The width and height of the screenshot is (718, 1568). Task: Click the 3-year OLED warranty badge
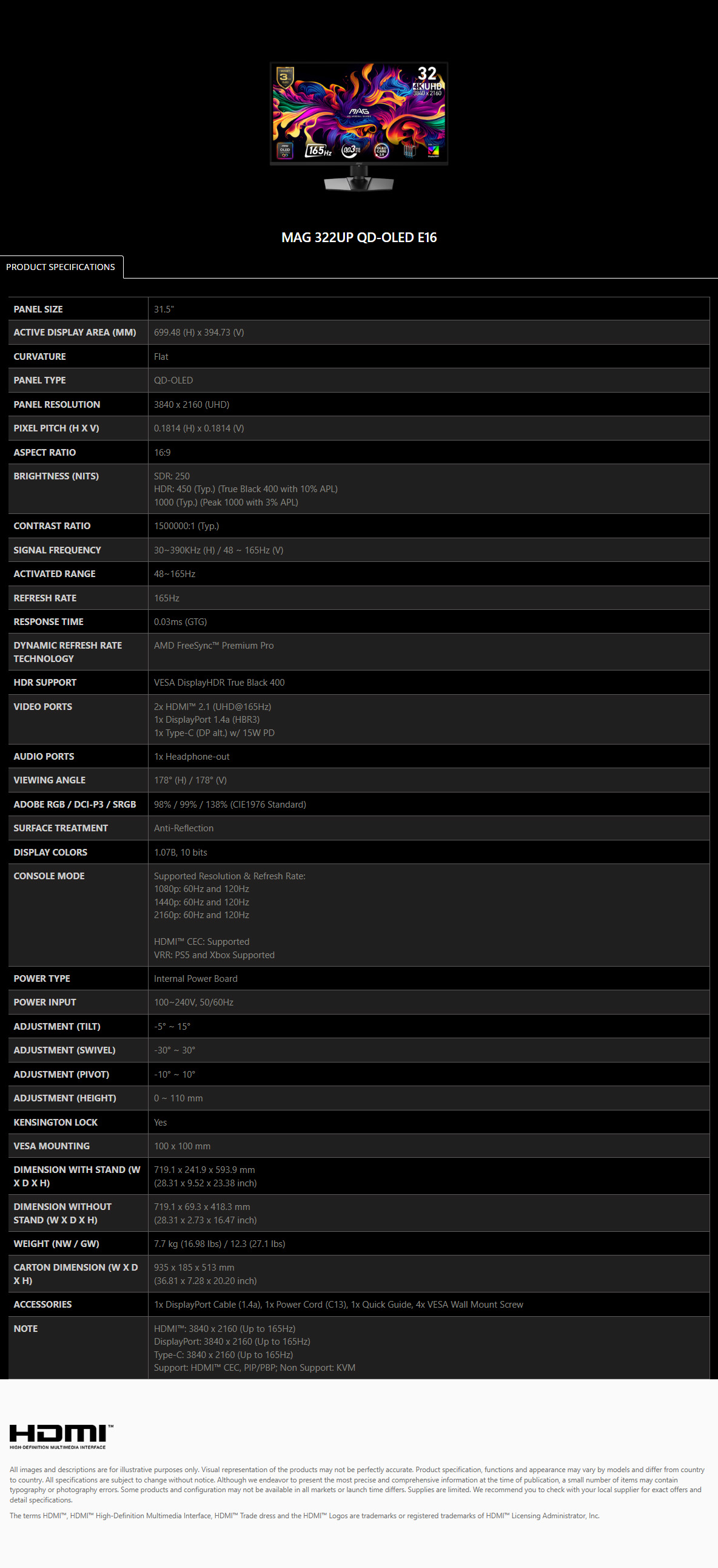tap(284, 78)
